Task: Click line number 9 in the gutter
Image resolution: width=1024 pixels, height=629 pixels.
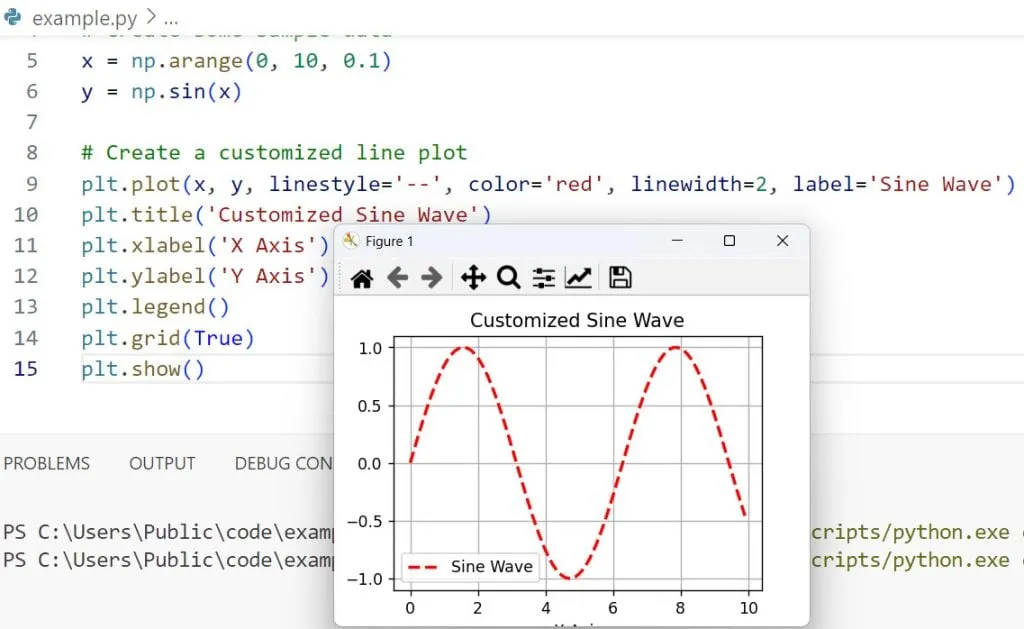Action: point(31,184)
